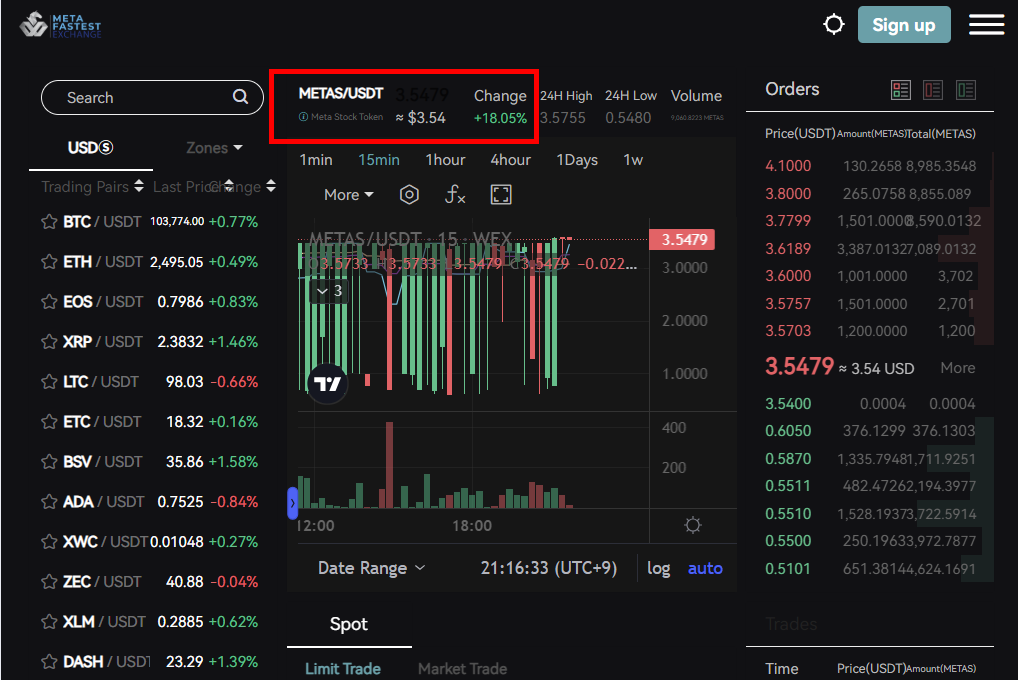Toggle auto scale on chart
This screenshot has height=680, width=1018.
pyautogui.click(x=705, y=569)
